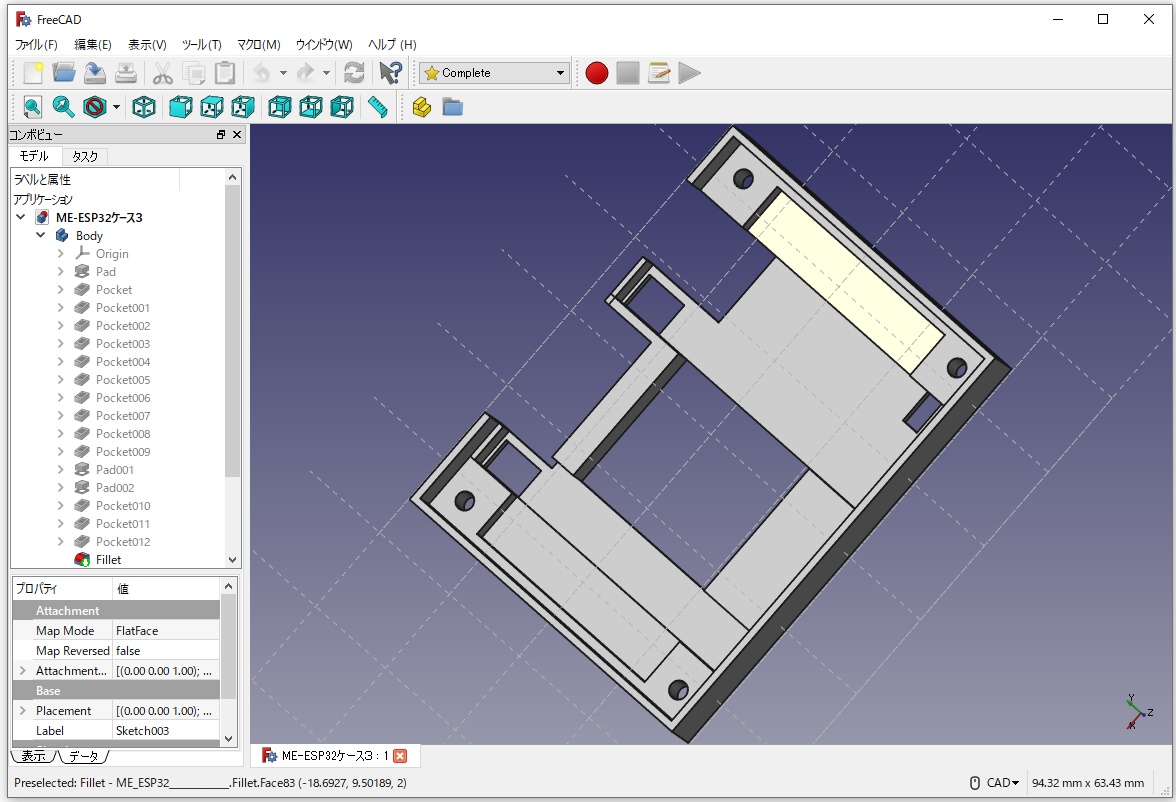The image size is (1176, 802).
Task: Click the Fit All view icon
Action: pyautogui.click(x=33, y=107)
